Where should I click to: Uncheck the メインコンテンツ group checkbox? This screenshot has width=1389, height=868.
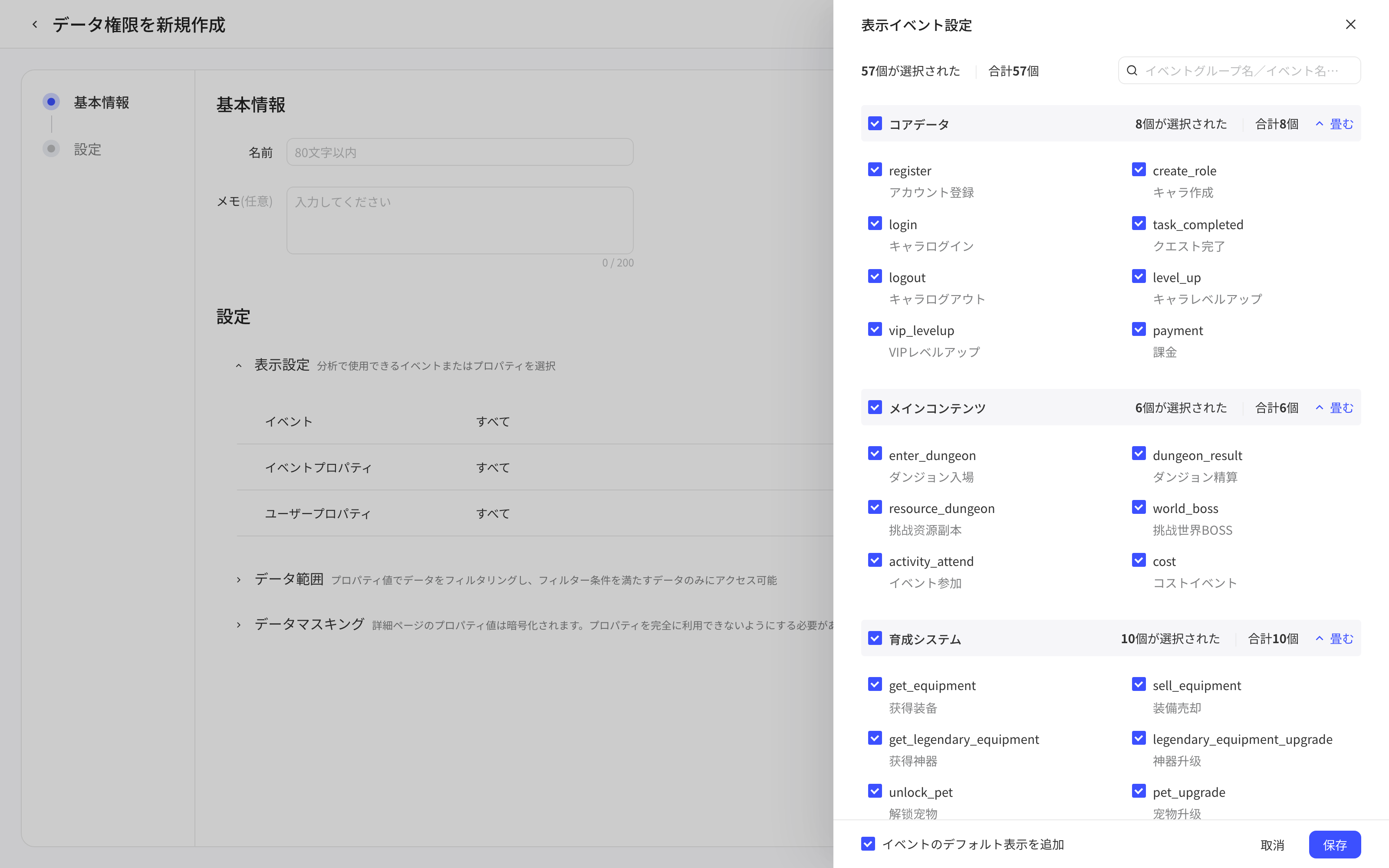click(x=875, y=407)
